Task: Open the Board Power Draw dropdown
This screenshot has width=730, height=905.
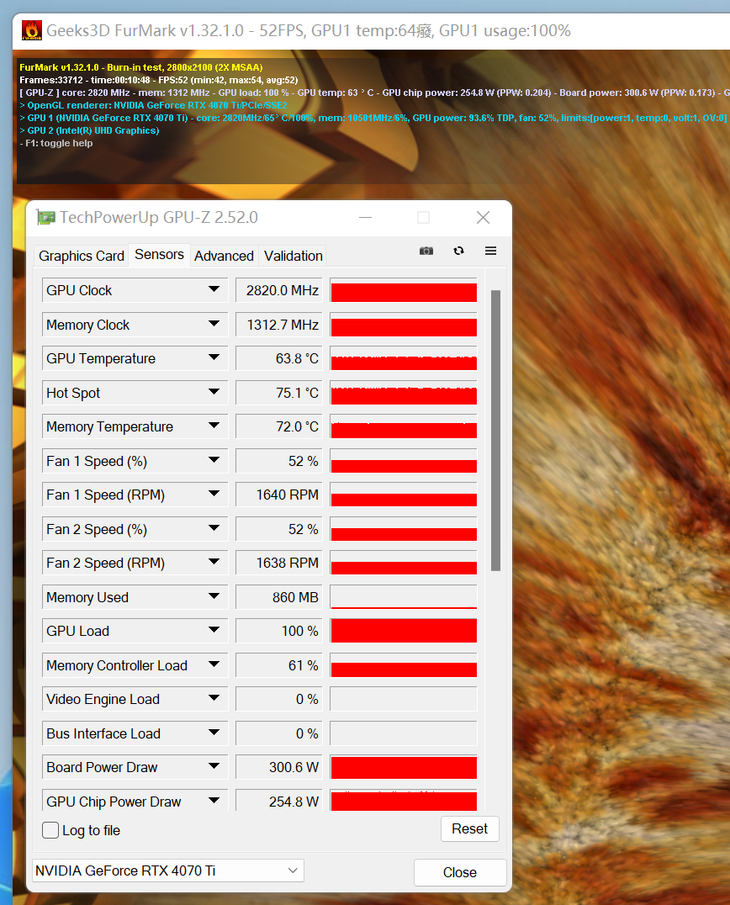Action: (x=214, y=766)
